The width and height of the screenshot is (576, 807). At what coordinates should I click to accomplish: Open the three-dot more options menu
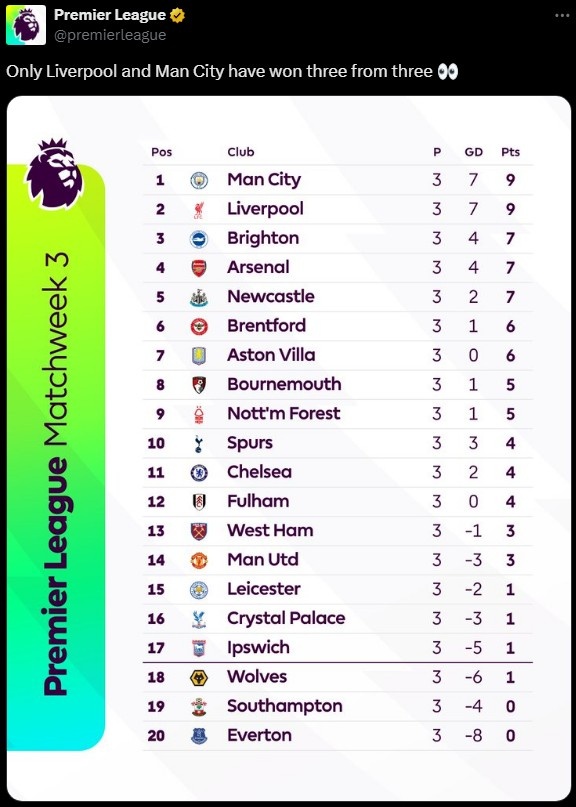click(562, 16)
